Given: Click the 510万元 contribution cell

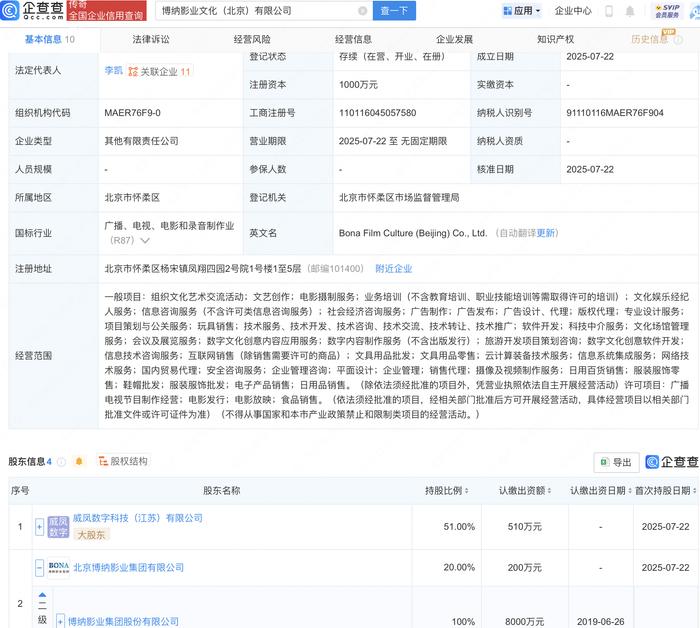Looking at the screenshot, I should [525, 527].
